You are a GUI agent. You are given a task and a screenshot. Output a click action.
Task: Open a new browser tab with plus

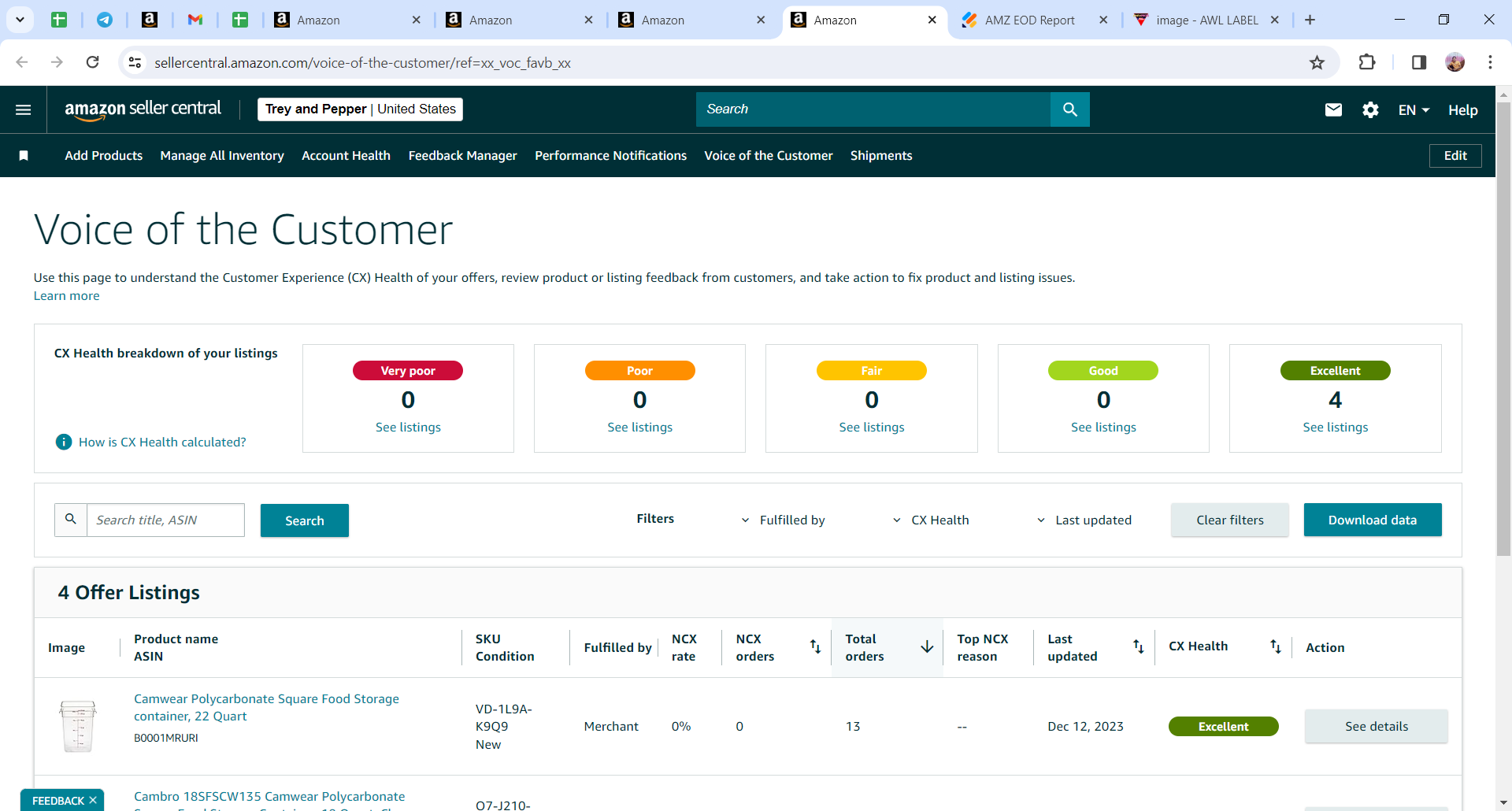click(1310, 20)
